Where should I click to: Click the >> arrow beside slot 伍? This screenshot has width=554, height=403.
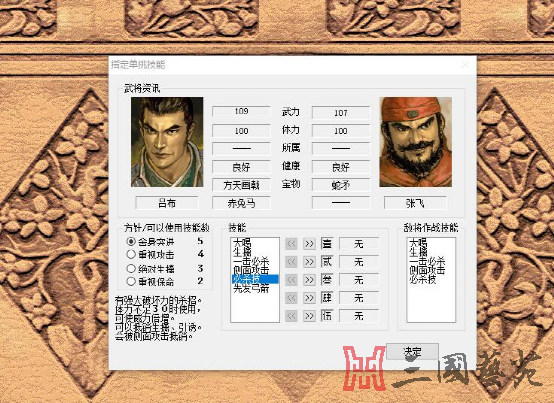point(309,315)
